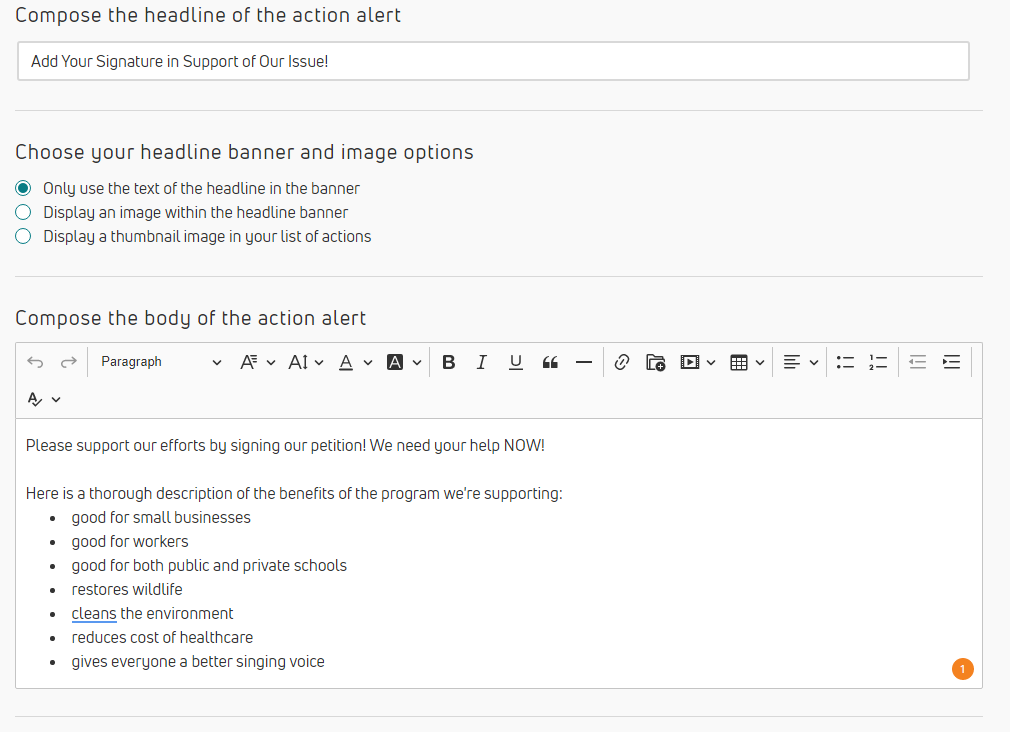Choose 'Display an image within the headline banner'
This screenshot has height=732, width=1010.
click(x=23, y=212)
